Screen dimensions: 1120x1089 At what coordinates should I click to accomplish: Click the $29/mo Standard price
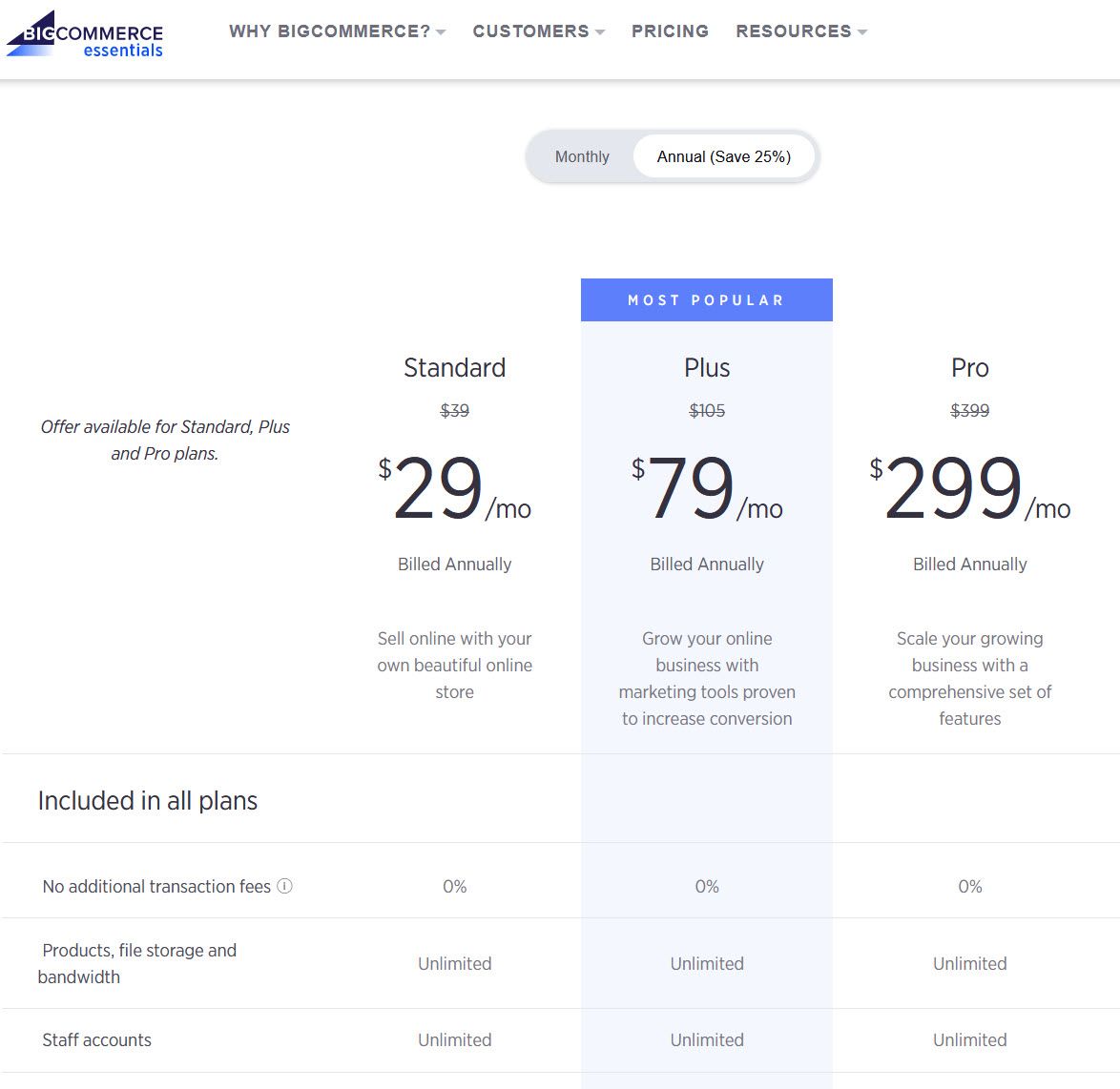click(454, 488)
